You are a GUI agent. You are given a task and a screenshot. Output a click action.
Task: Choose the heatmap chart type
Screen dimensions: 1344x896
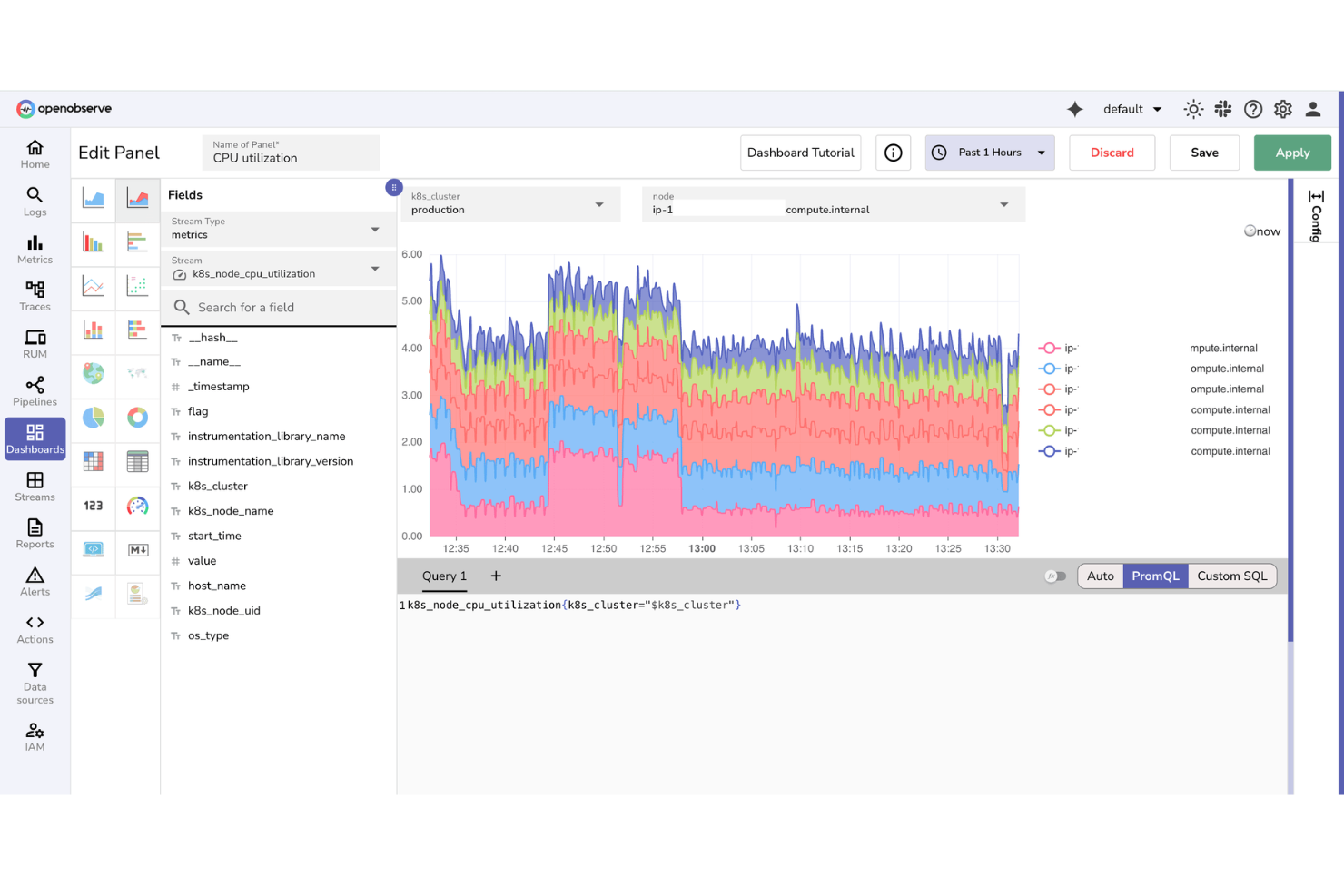(x=93, y=461)
